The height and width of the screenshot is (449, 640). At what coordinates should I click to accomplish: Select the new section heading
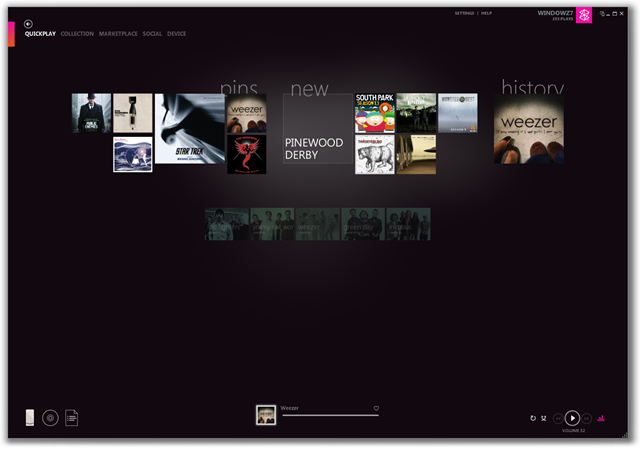pos(309,88)
